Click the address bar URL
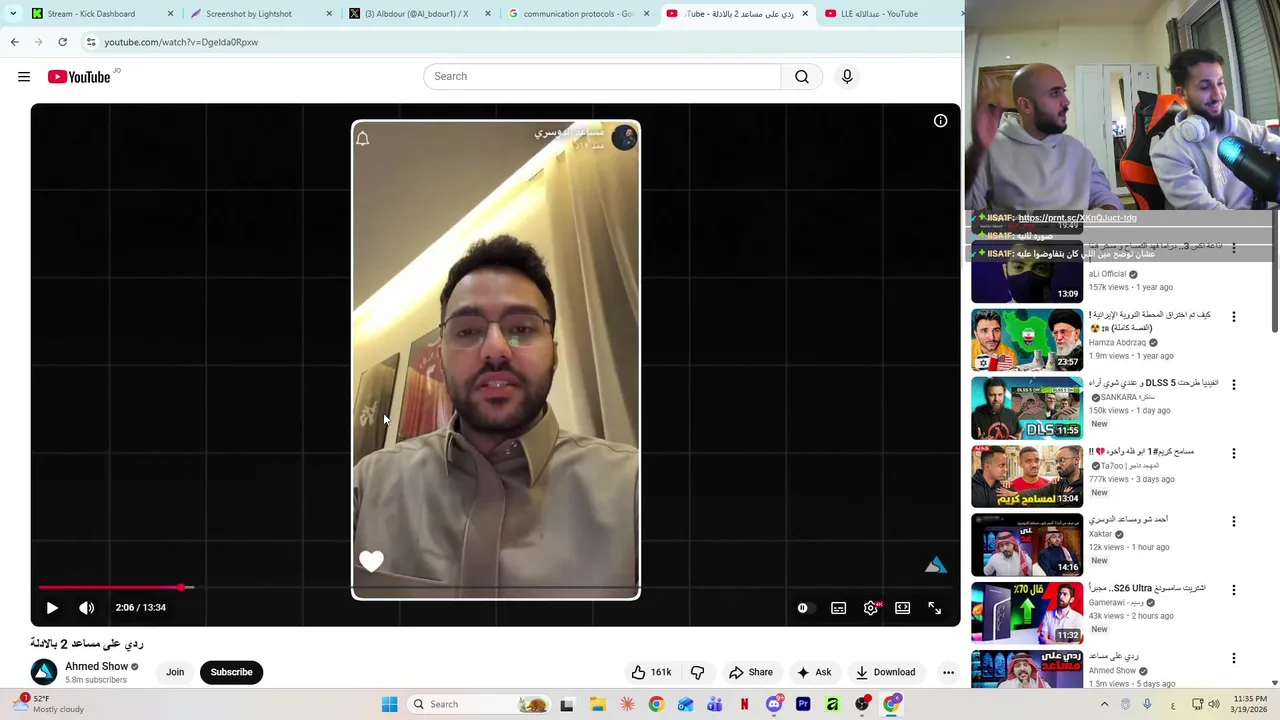The width and height of the screenshot is (1280, 720). coord(181,42)
